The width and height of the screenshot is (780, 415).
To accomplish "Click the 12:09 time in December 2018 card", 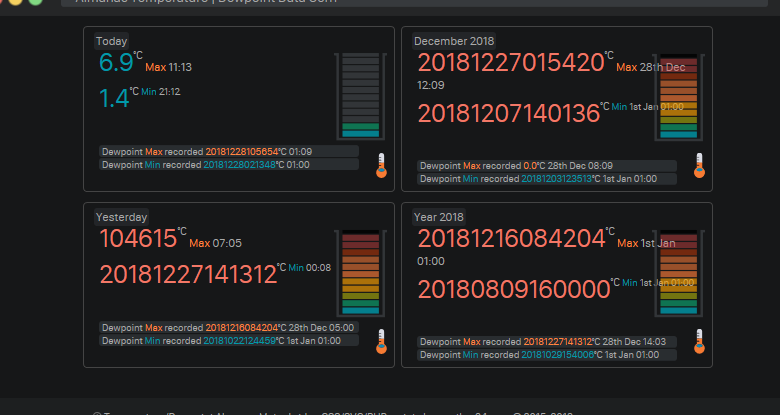I will pyautogui.click(x=431, y=85).
